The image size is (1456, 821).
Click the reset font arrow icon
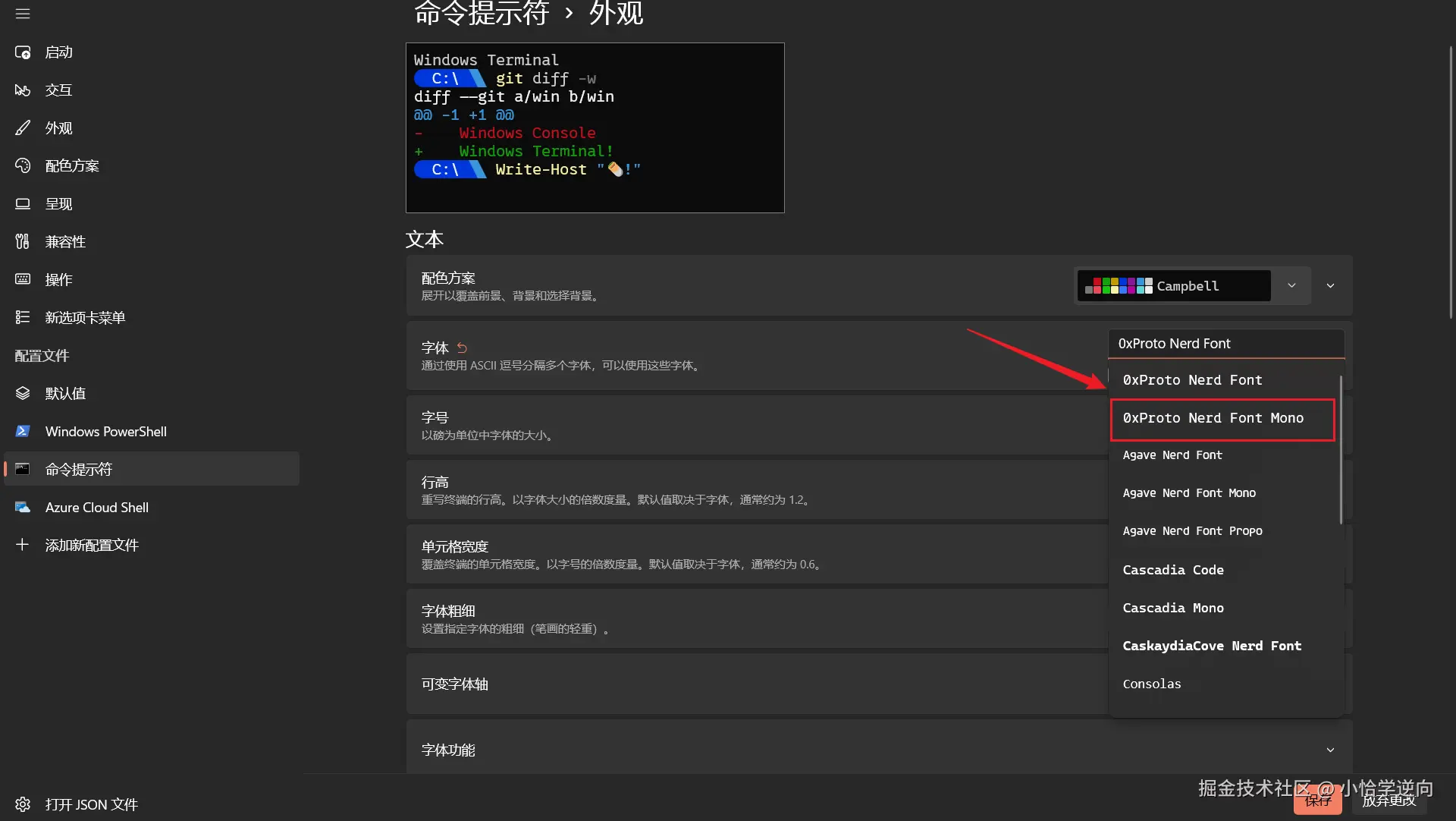(x=462, y=348)
